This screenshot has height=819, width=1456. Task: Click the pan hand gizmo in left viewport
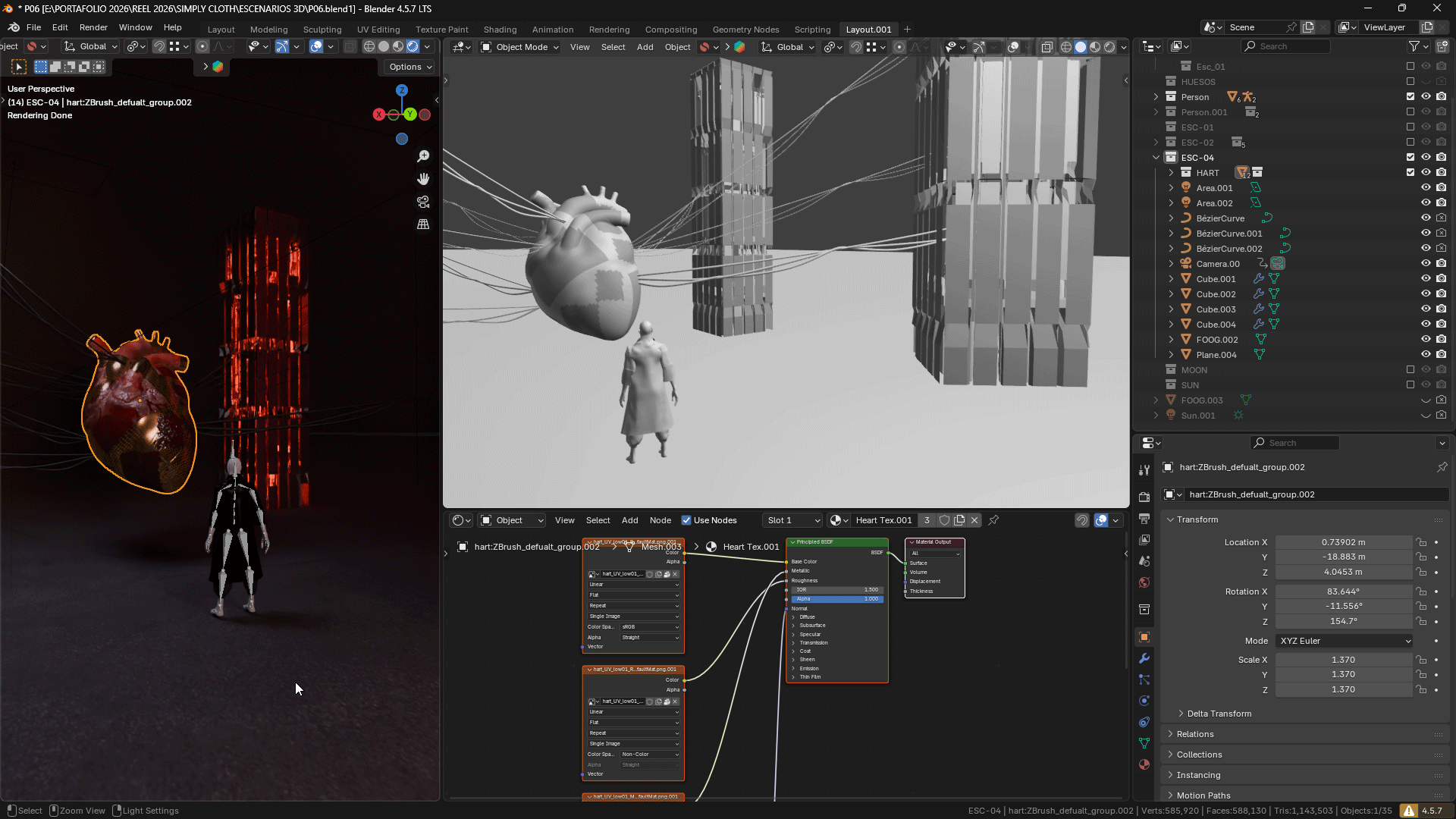tap(423, 179)
